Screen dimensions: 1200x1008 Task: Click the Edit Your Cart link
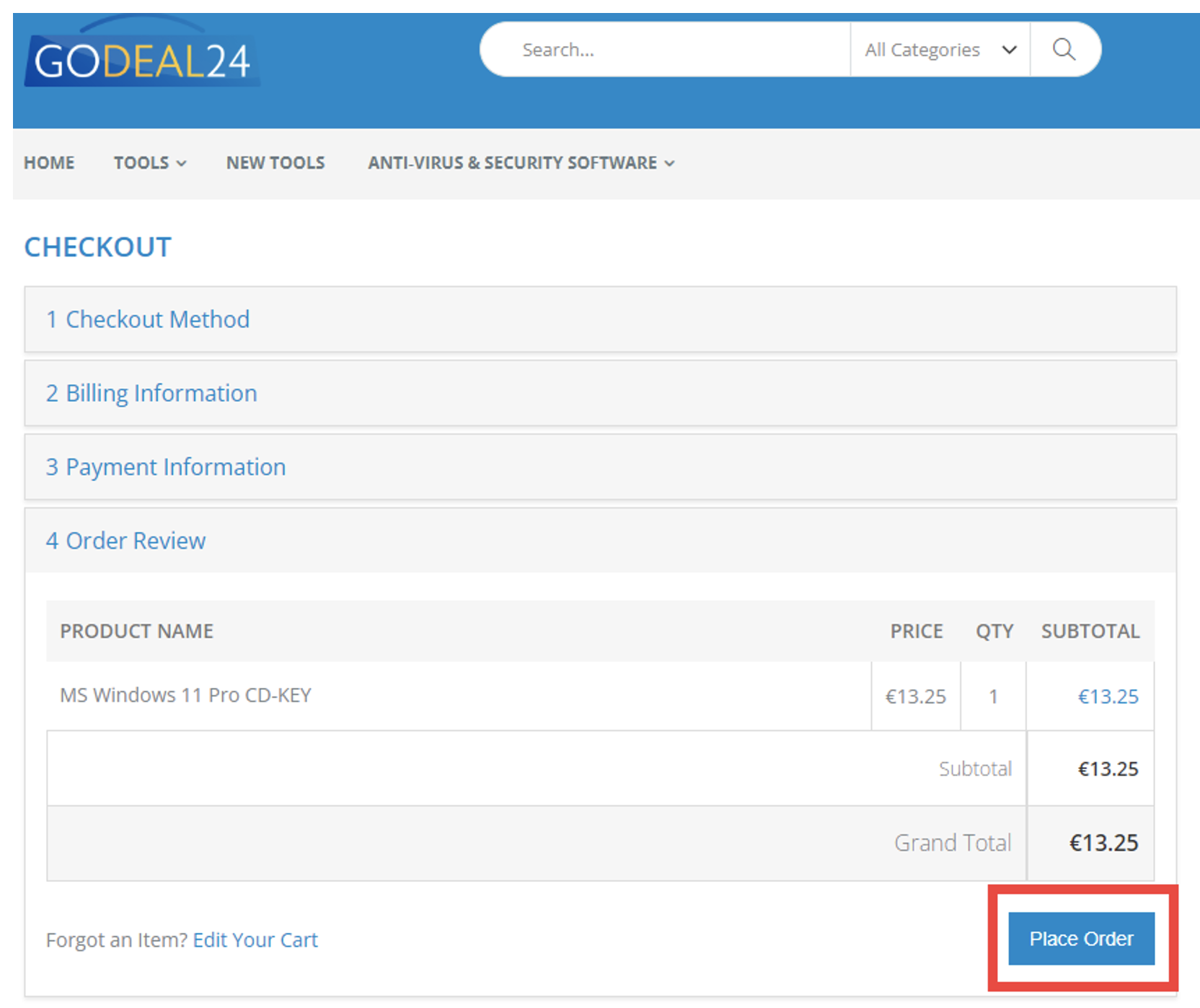pyautogui.click(x=255, y=940)
